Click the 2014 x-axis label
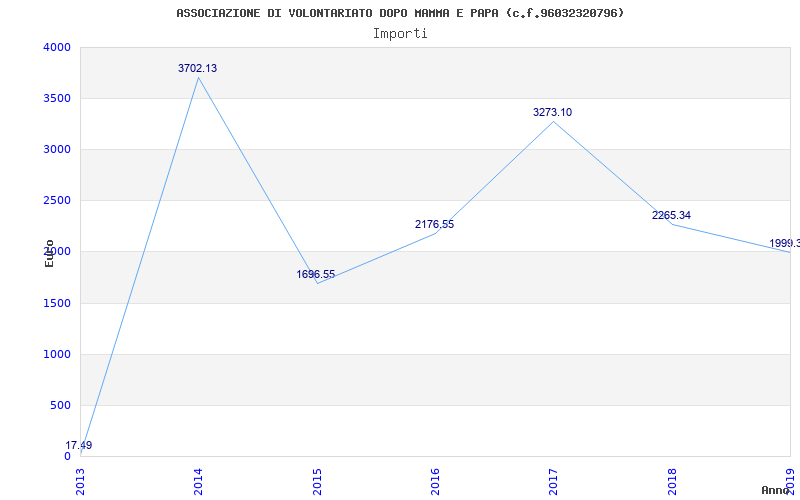Screen dimensions: 800x500 tap(198, 482)
